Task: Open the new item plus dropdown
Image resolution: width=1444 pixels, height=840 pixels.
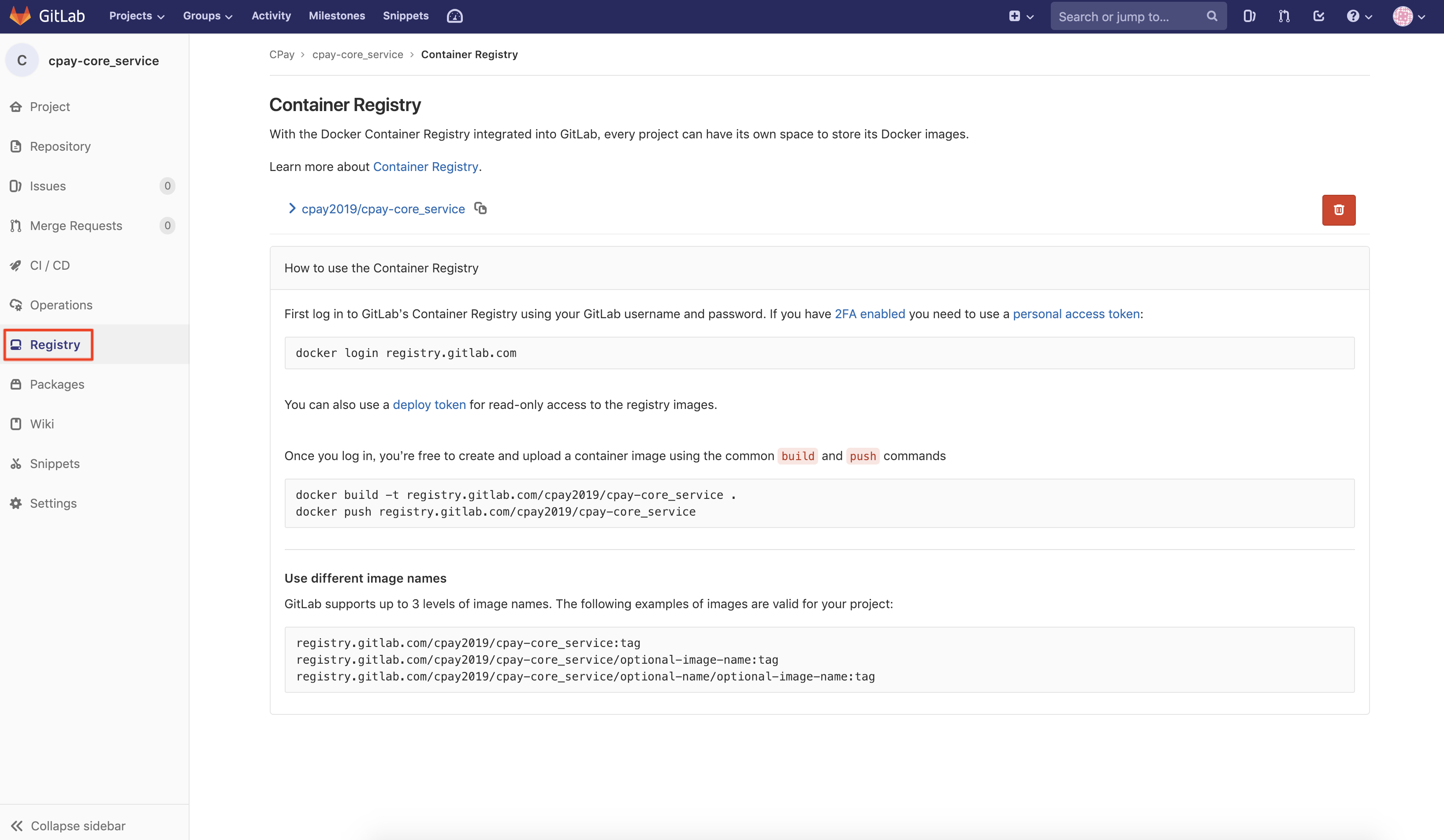Action: (x=1020, y=16)
